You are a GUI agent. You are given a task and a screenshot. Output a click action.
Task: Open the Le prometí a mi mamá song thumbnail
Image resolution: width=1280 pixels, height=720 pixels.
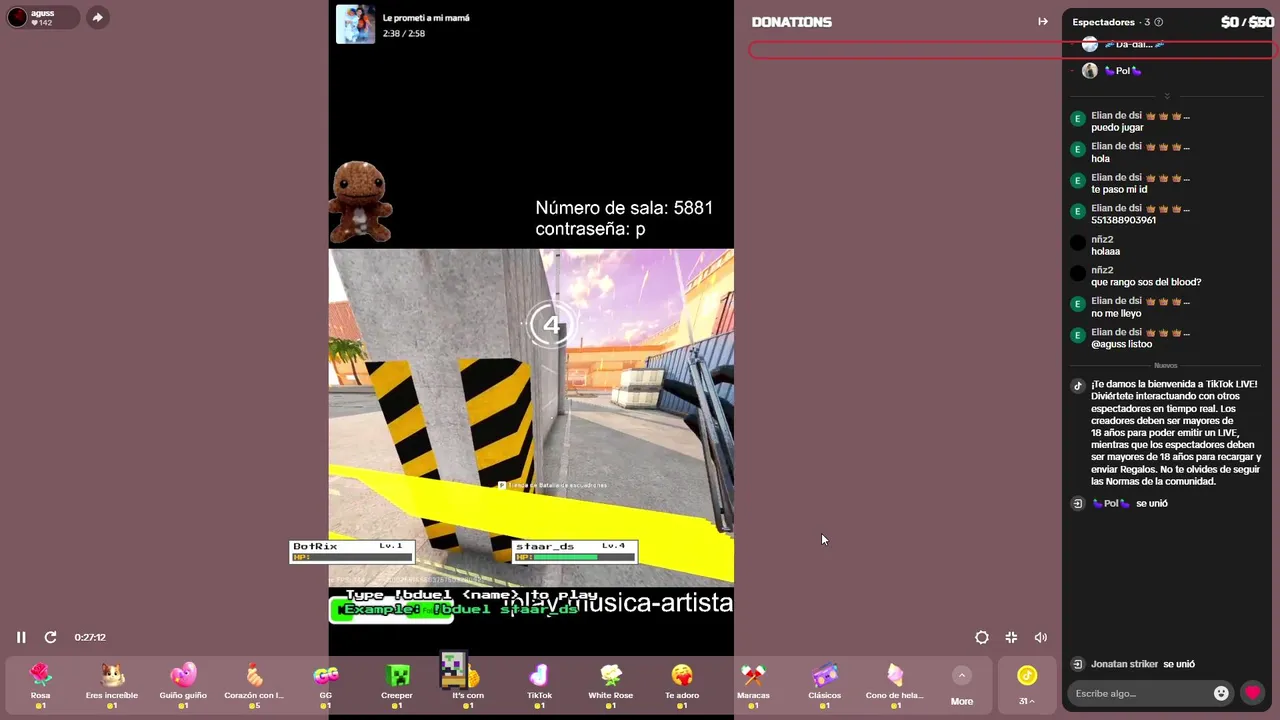pyautogui.click(x=355, y=25)
